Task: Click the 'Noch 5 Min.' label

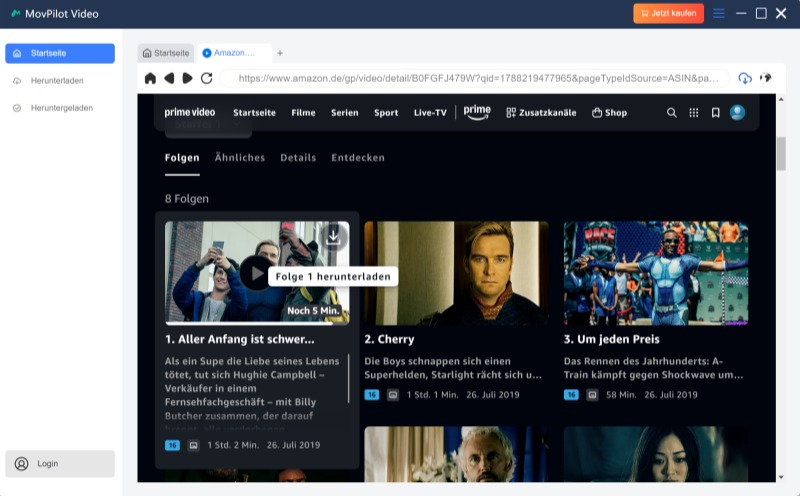Action: coord(313,310)
